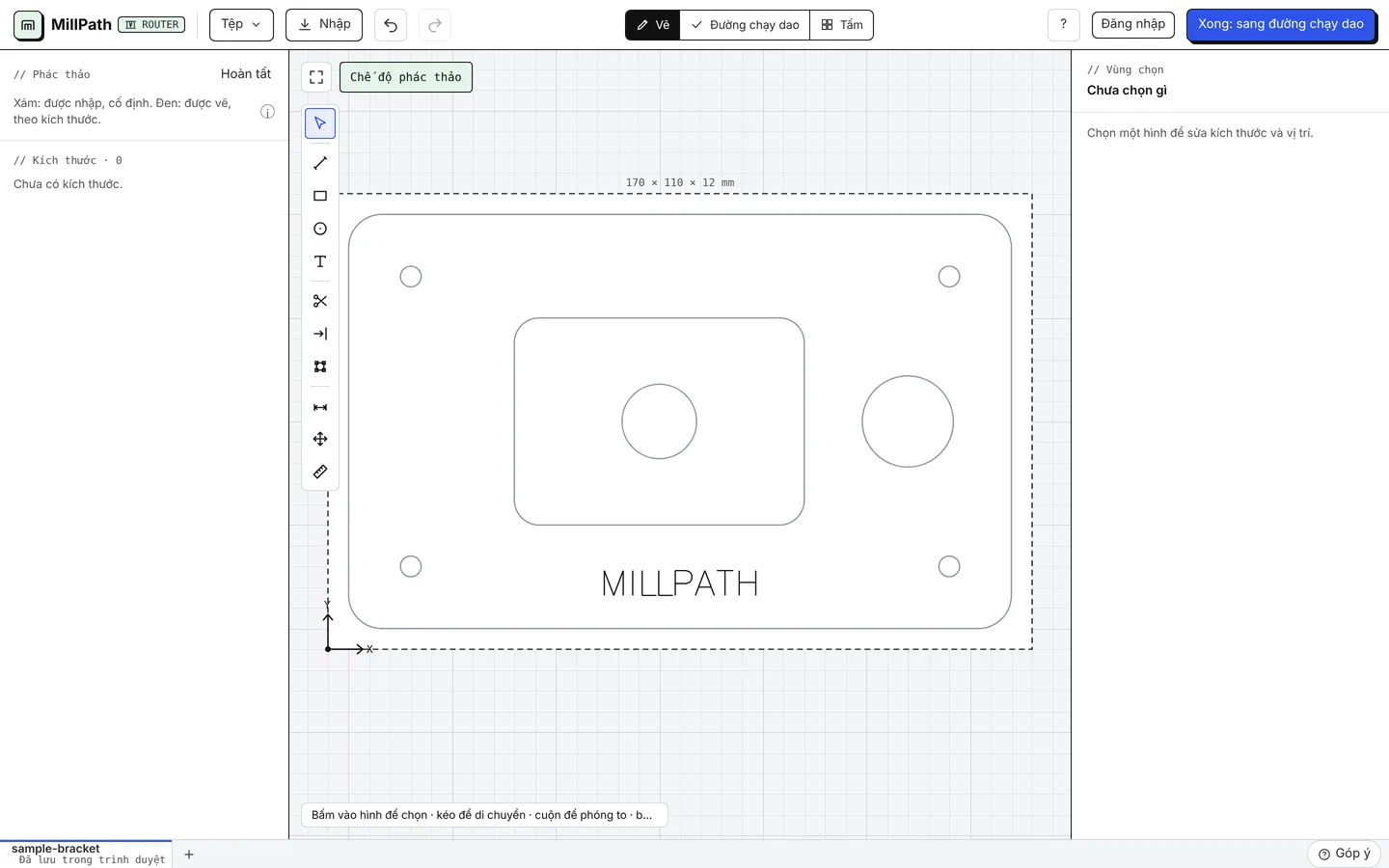Click the ROUTER badge
This screenshot has height=868, width=1389.
coord(151,25)
